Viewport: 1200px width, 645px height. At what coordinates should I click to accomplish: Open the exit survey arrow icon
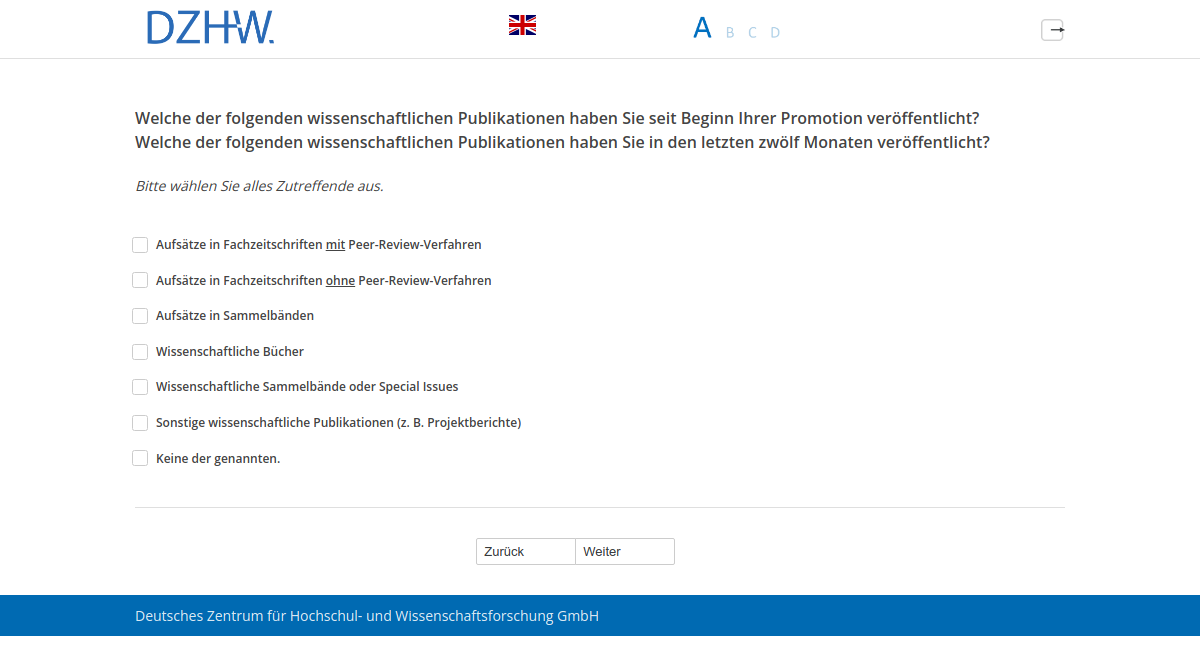[x=1052, y=30]
